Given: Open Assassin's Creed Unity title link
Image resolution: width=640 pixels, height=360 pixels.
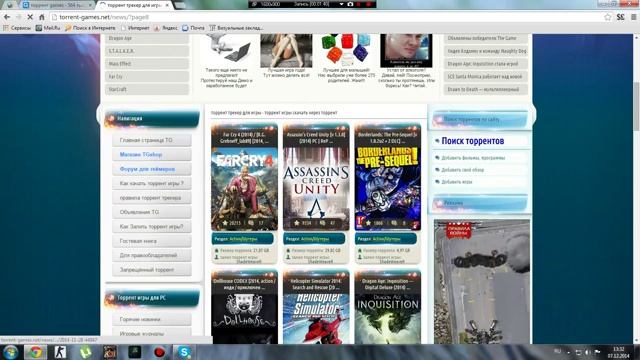Looking at the screenshot, I should 316,138.
